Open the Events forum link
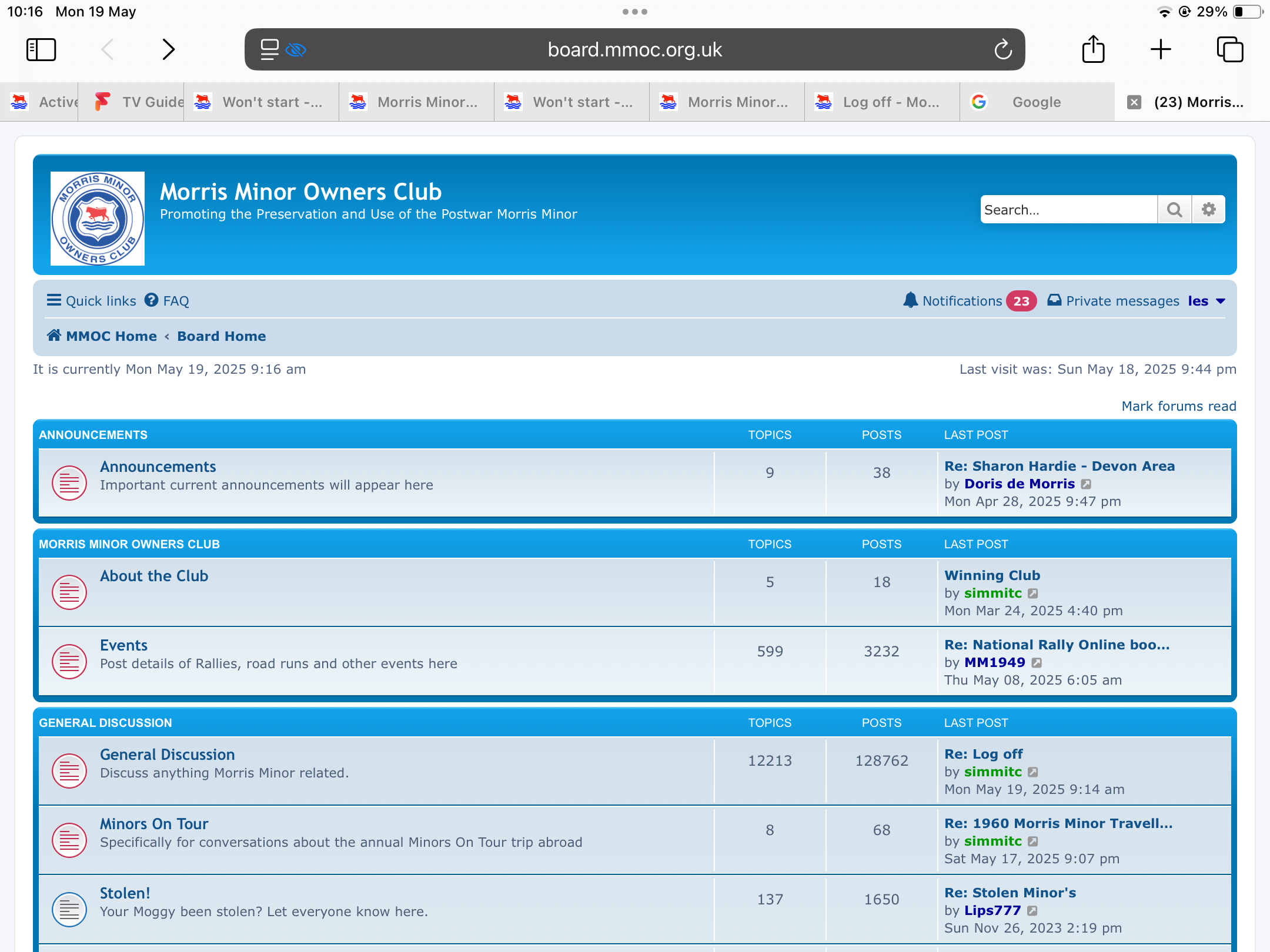 [x=123, y=645]
